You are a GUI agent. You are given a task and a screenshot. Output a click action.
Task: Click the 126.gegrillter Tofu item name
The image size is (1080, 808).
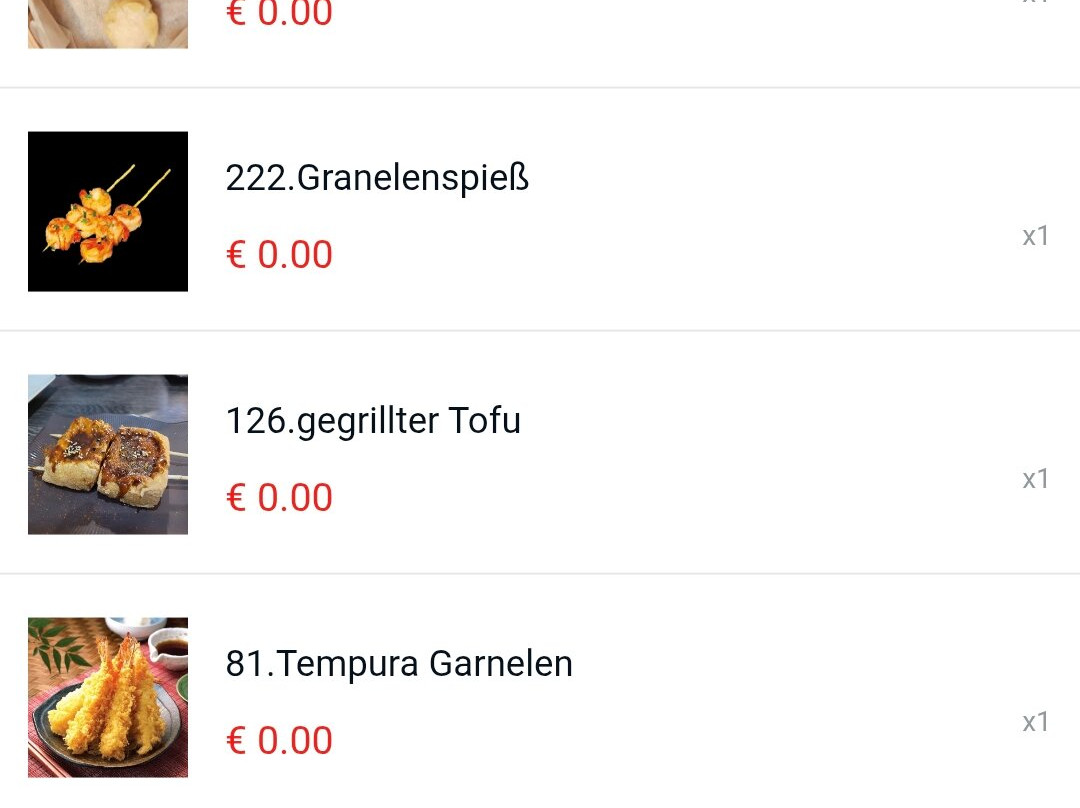373,421
